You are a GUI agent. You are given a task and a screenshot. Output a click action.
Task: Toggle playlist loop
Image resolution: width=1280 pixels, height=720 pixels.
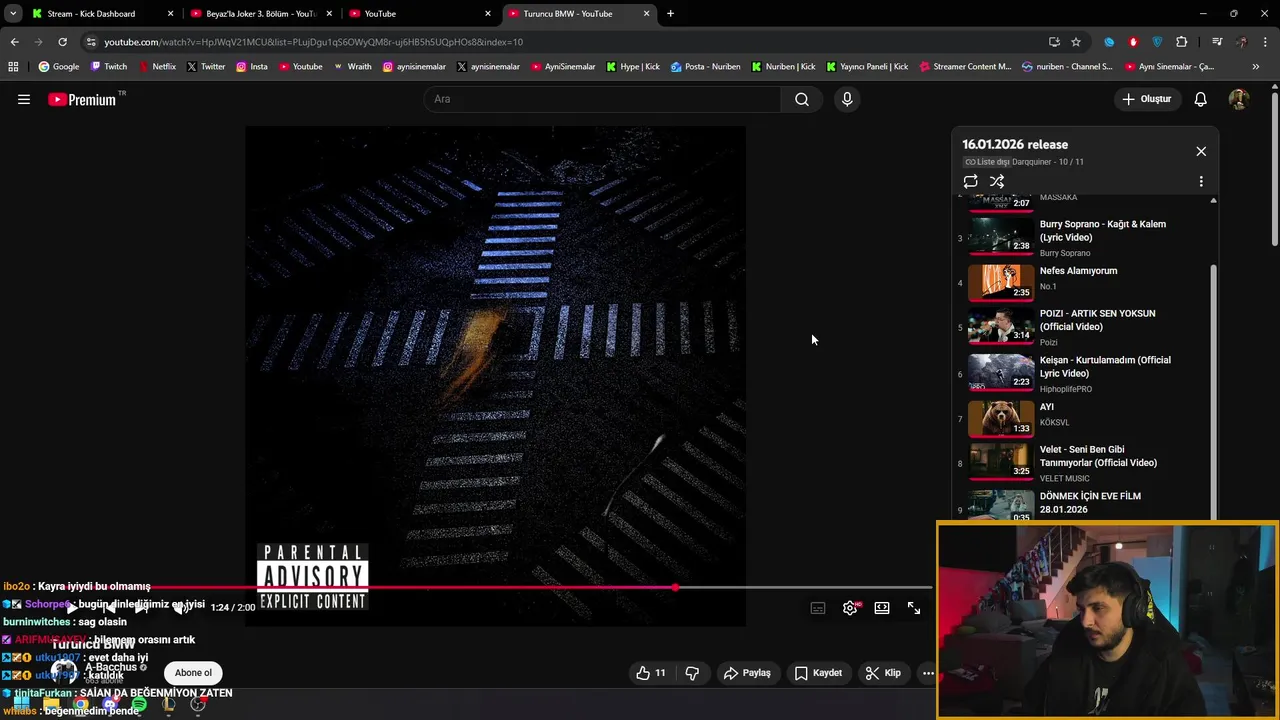point(970,181)
